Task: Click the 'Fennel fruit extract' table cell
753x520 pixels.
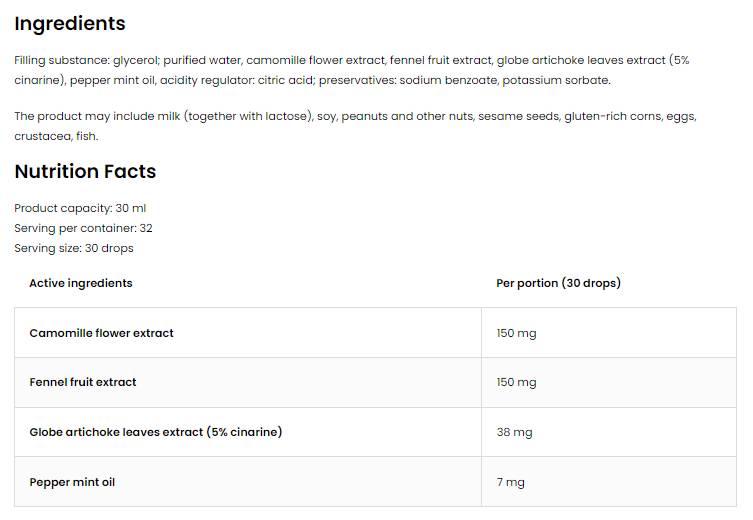Action: click(x=83, y=382)
